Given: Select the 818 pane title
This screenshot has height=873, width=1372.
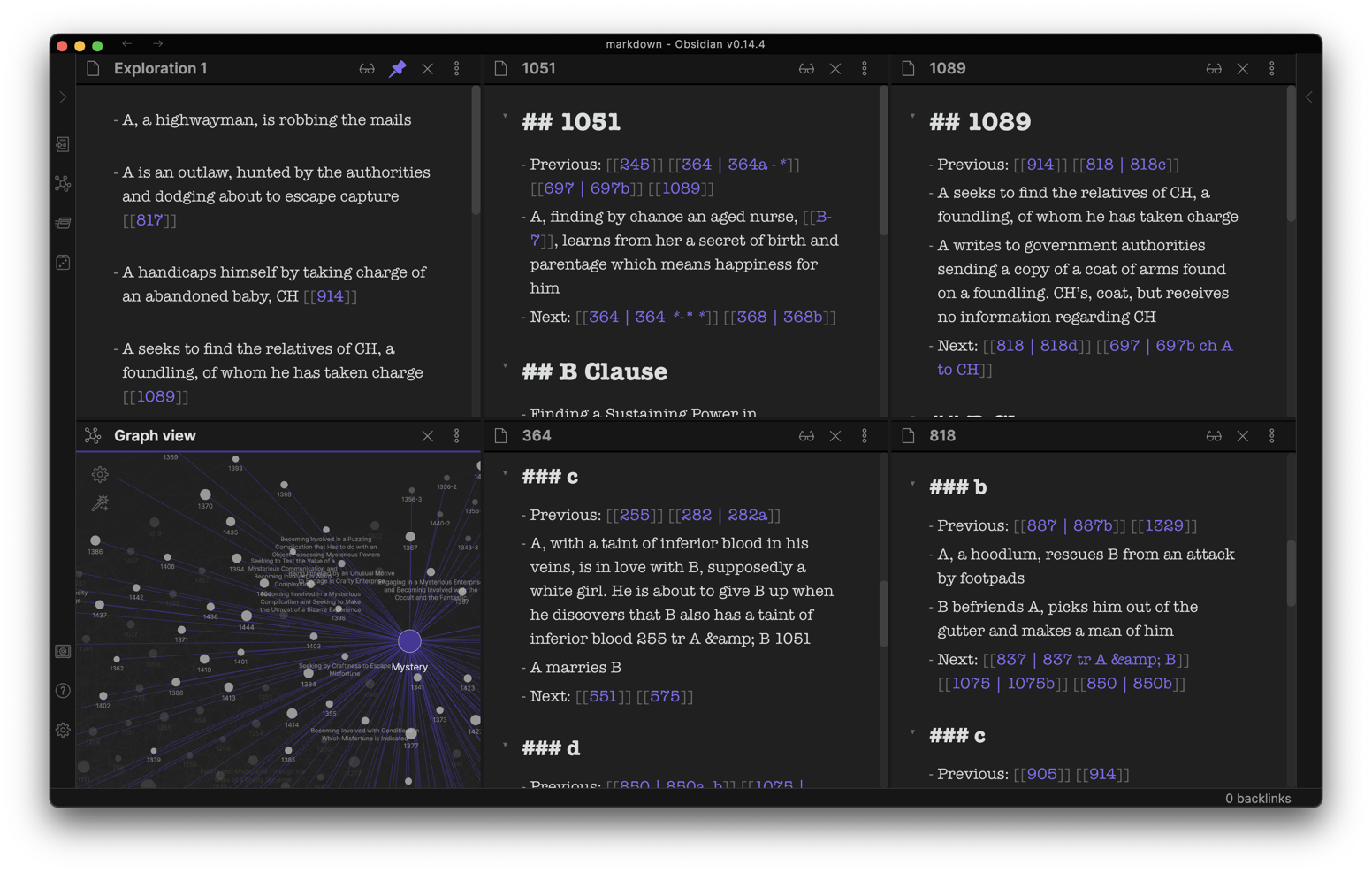Looking at the screenshot, I should click(x=942, y=436).
